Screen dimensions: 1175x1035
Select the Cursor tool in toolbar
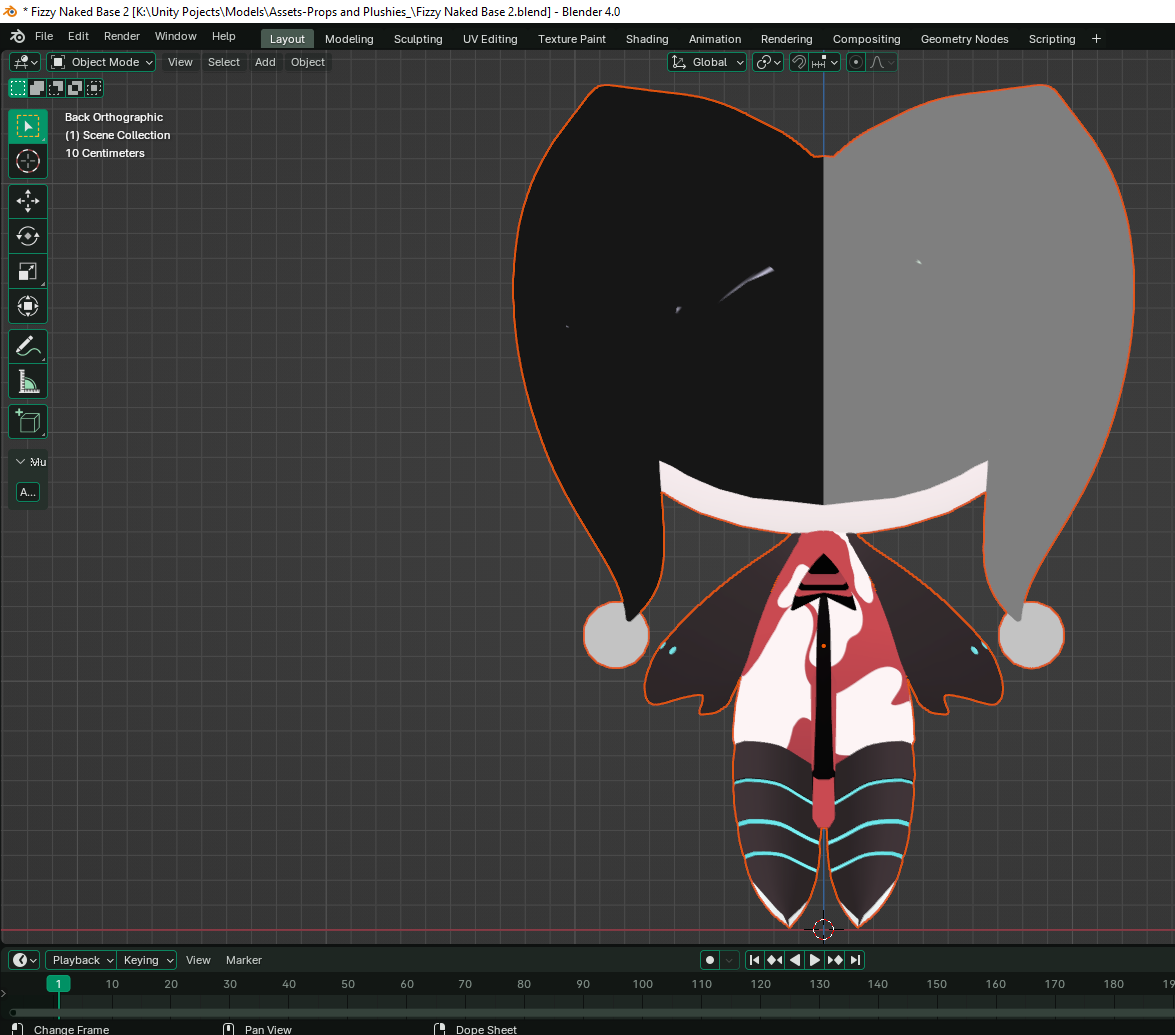point(27,161)
